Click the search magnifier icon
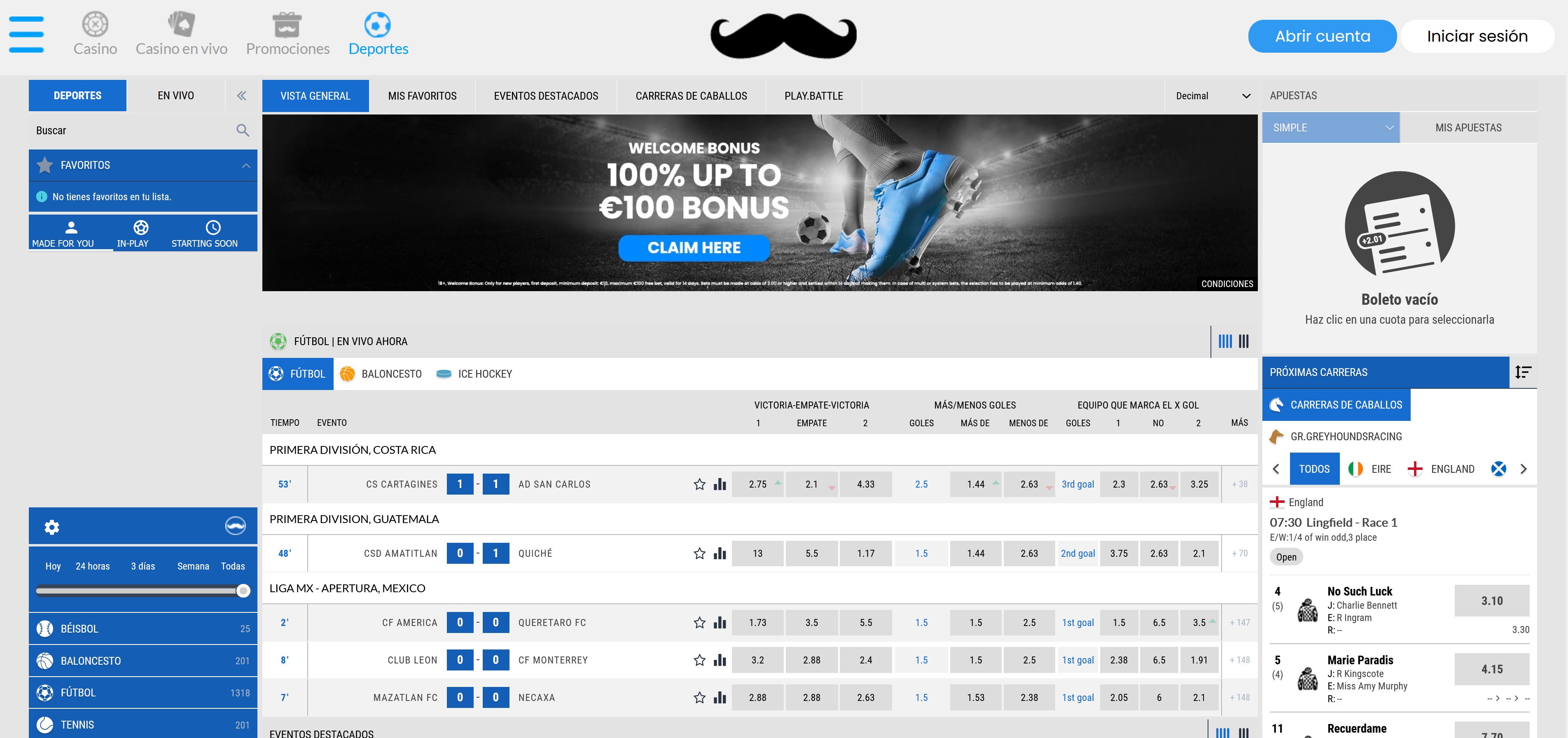This screenshot has height=738, width=1568. tap(242, 130)
